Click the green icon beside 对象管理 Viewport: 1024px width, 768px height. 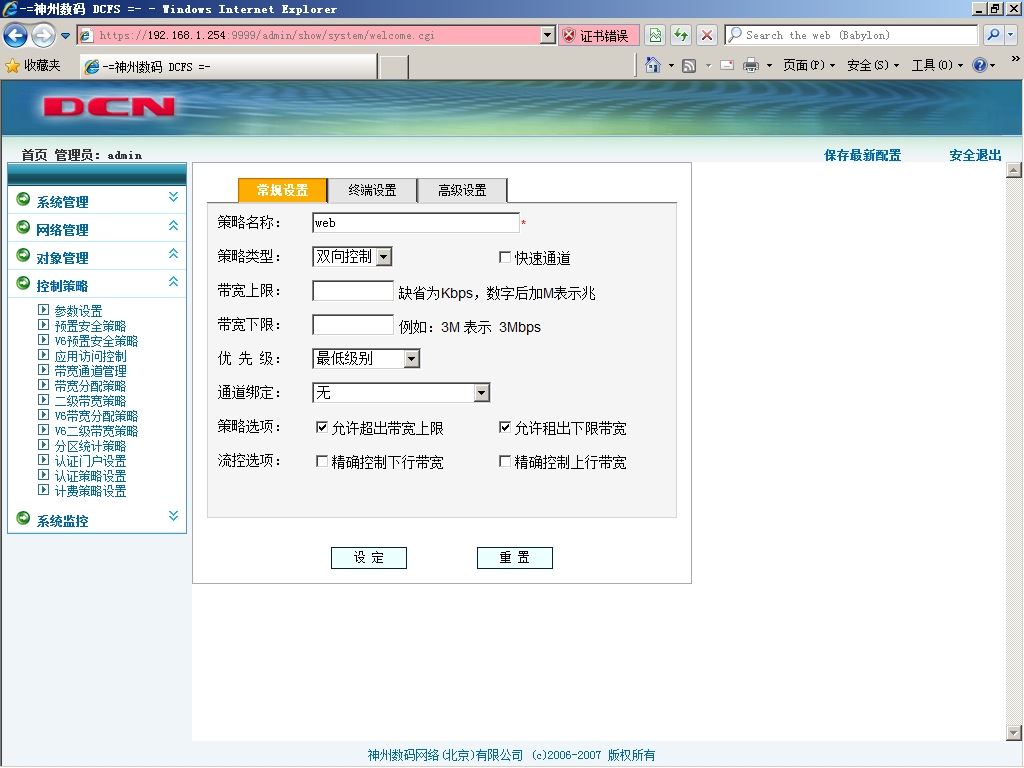(x=23, y=255)
